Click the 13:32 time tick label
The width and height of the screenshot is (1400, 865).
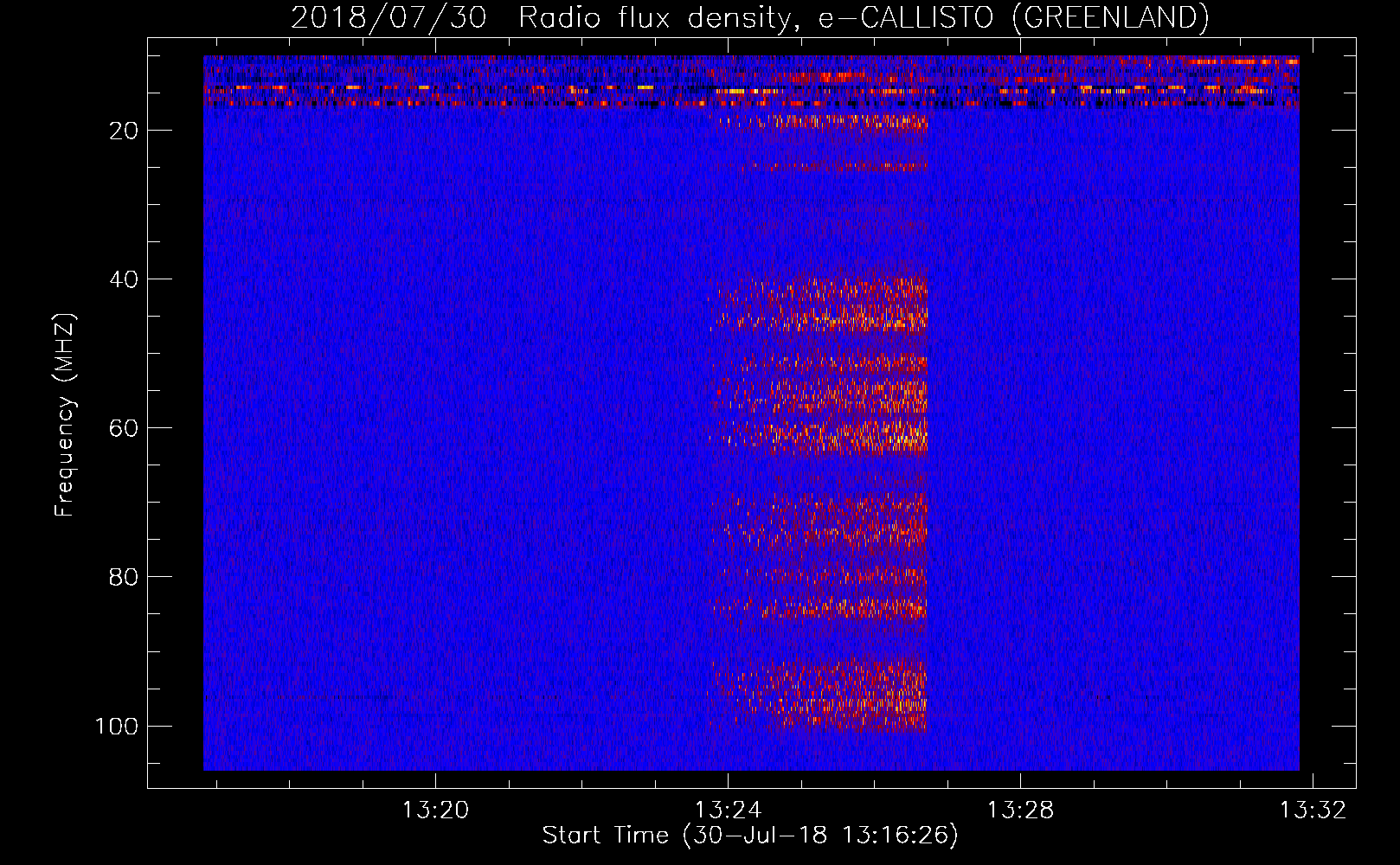coord(1313,810)
